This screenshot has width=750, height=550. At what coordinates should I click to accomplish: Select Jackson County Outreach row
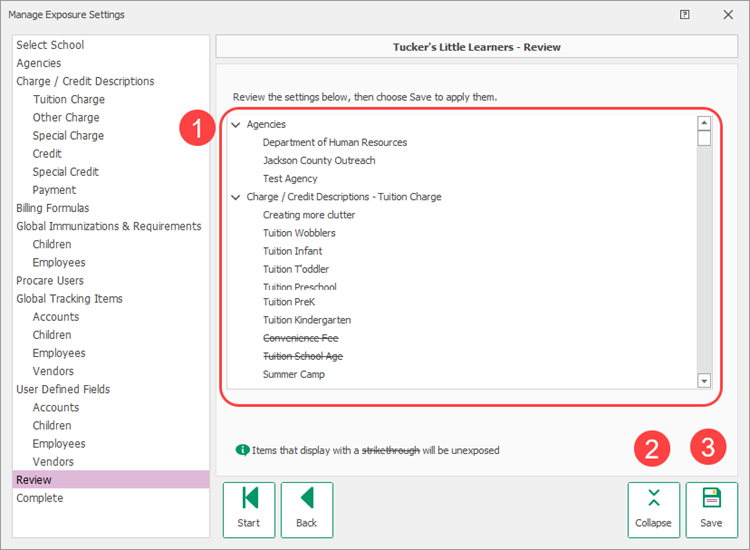pyautogui.click(x=319, y=161)
